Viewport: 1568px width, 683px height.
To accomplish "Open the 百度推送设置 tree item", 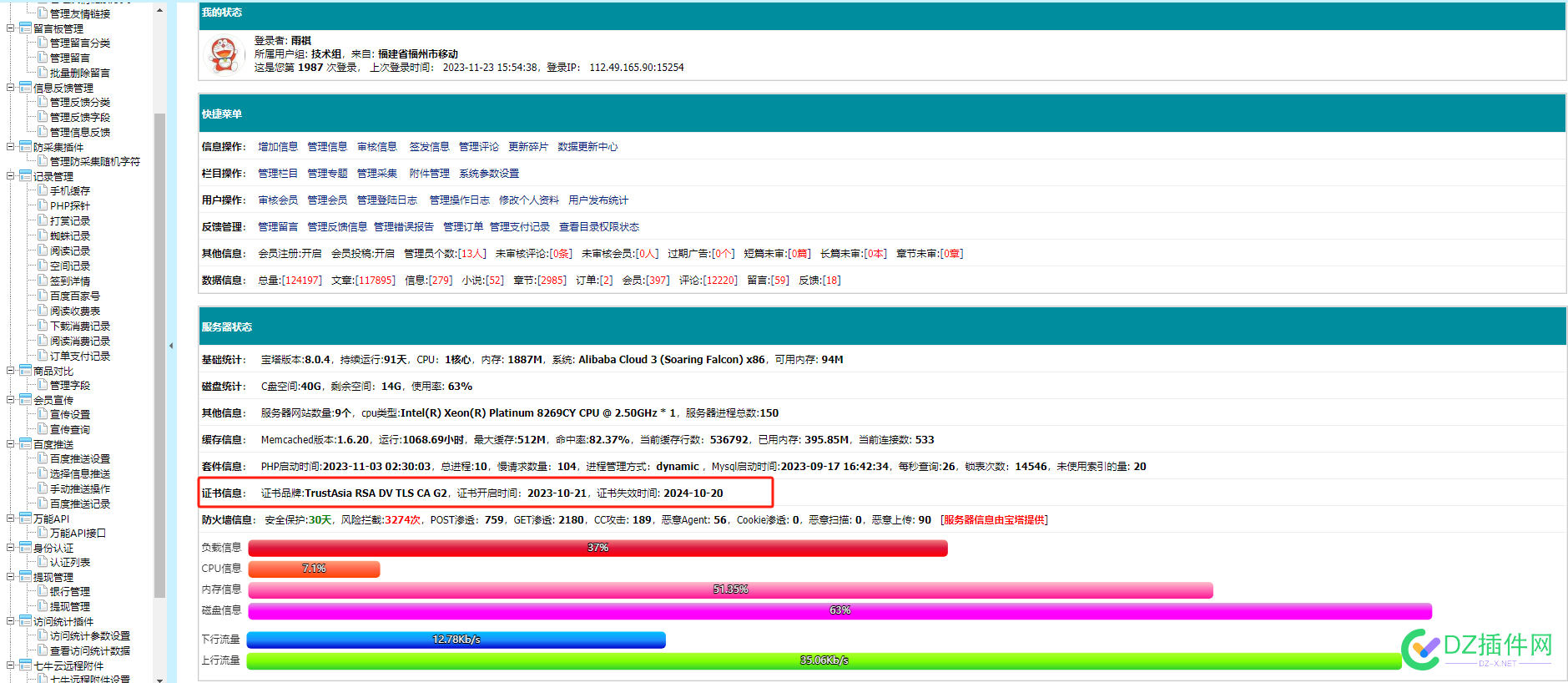I will click(x=80, y=459).
